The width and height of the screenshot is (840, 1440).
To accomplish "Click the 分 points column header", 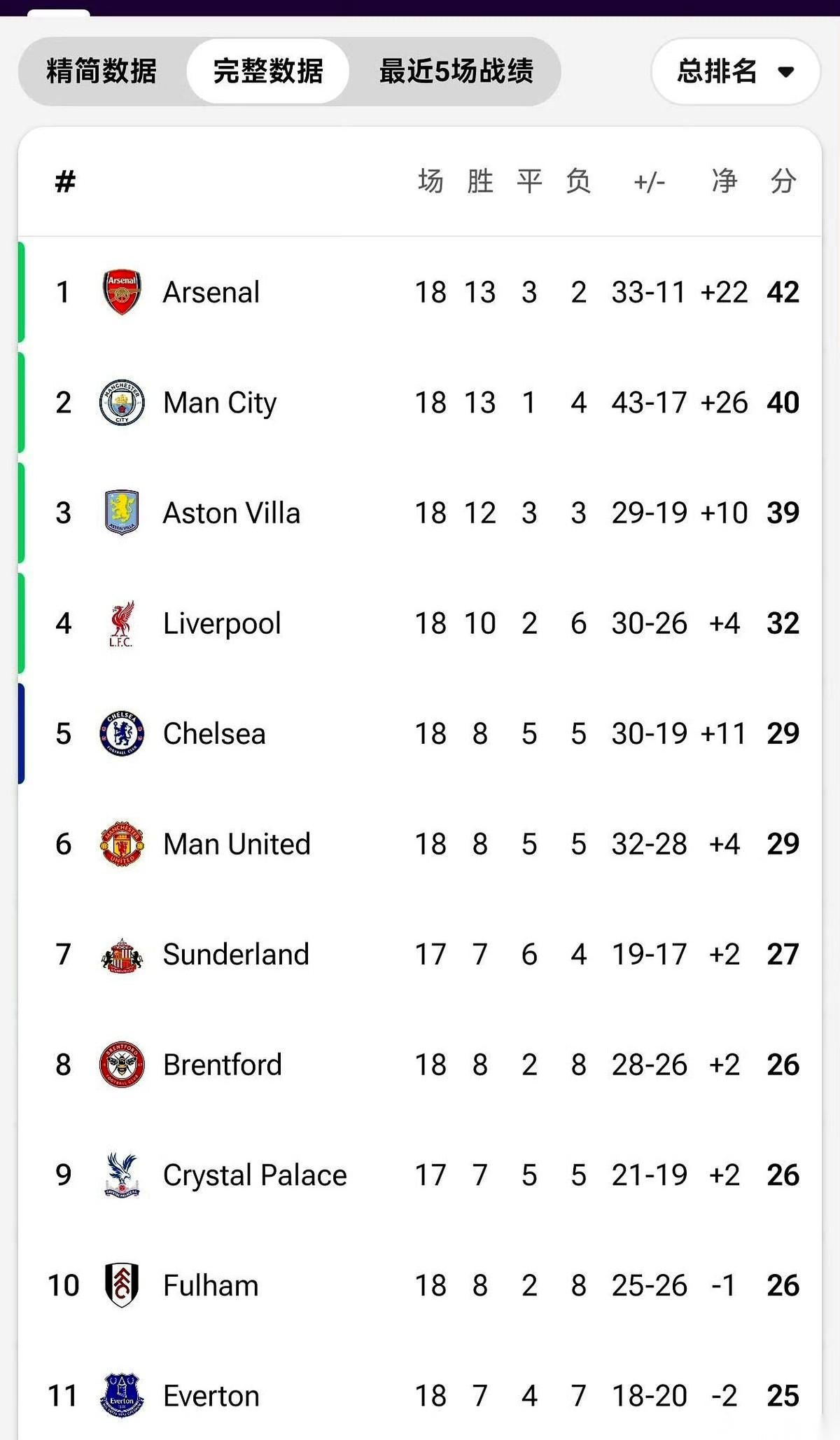I will click(x=783, y=181).
